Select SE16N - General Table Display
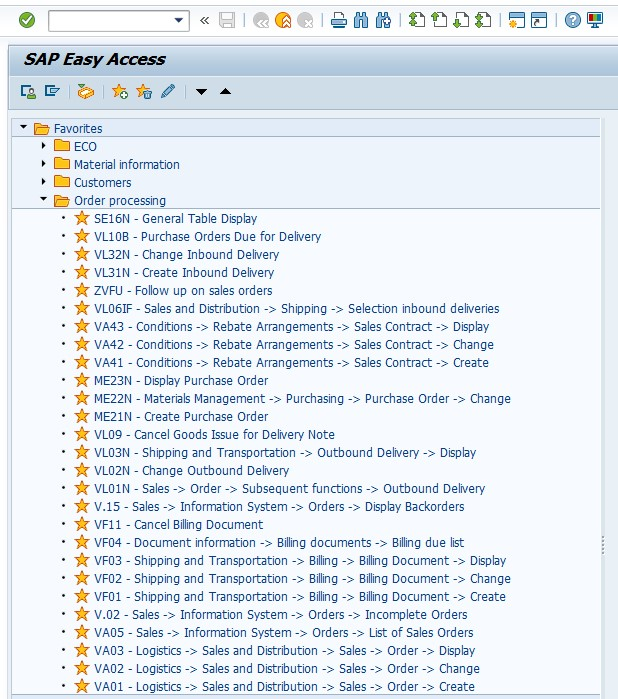Image resolution: width=618 pixels, height=699 pixels. 176,219
